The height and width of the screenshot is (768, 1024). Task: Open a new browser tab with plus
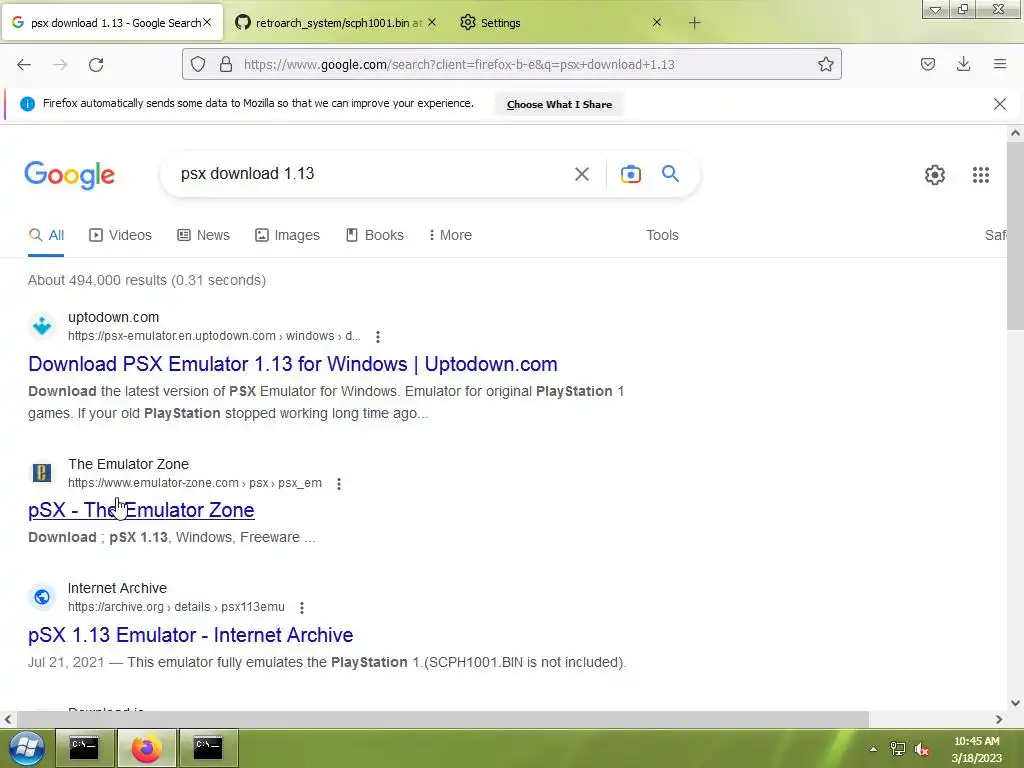[x=694, y=23]
